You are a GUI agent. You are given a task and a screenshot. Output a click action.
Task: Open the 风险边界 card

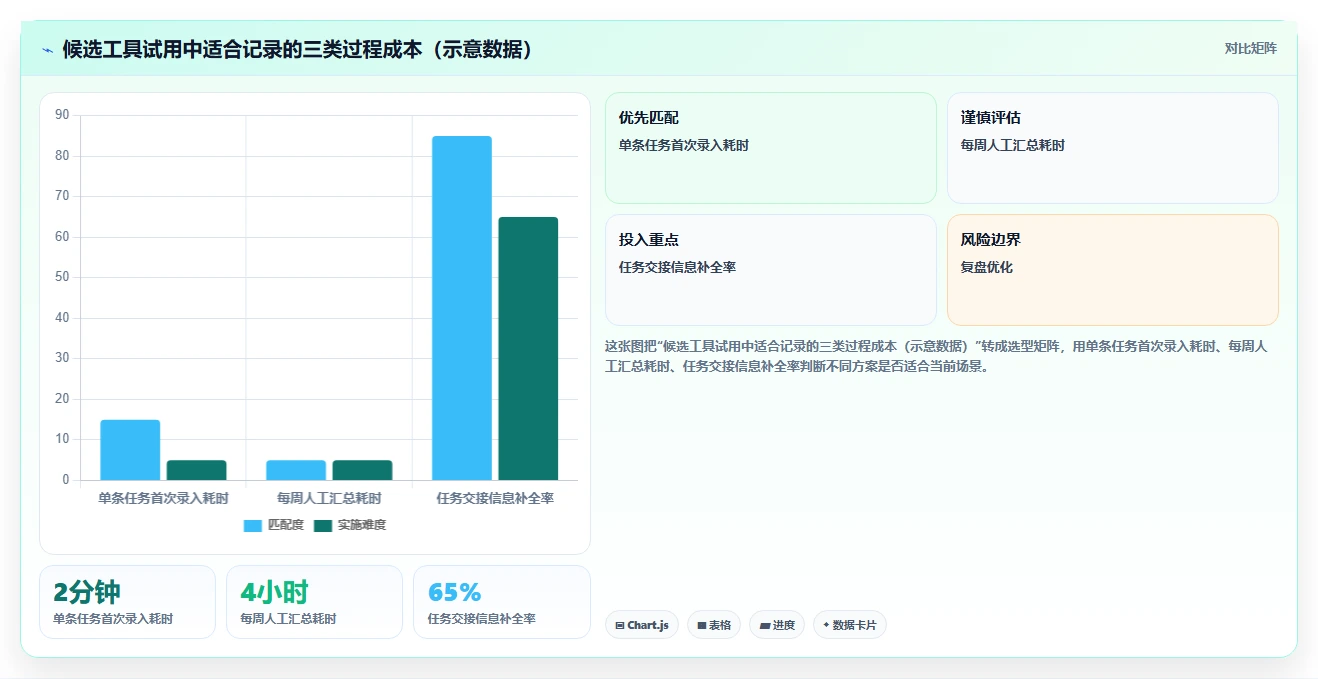coord(1113,270)
